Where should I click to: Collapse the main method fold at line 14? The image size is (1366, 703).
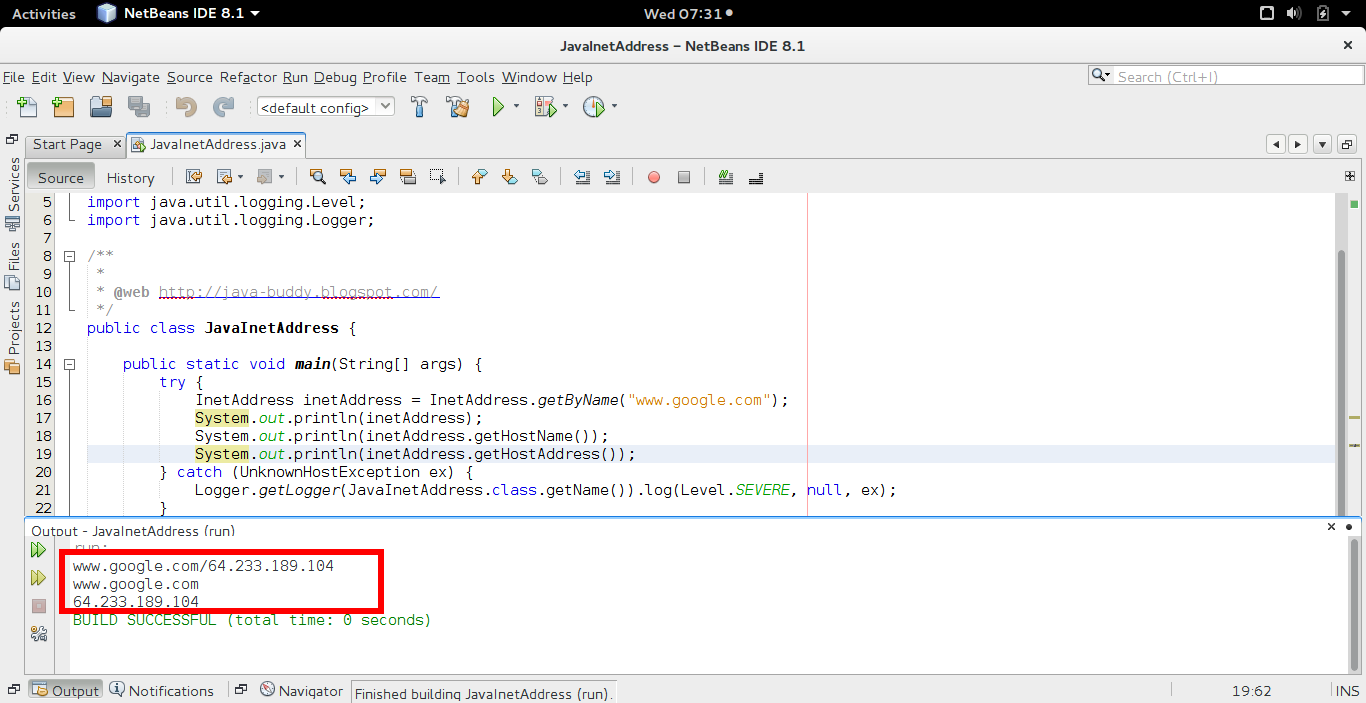tap(69, 364)
